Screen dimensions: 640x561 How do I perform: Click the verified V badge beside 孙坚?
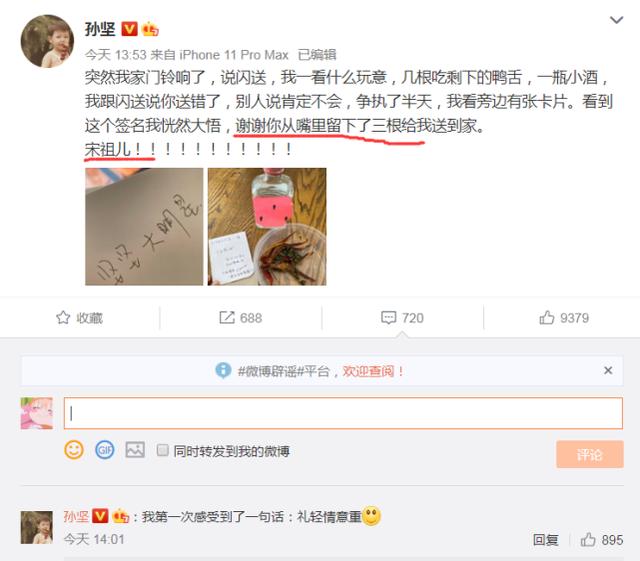tap(129, 29)
